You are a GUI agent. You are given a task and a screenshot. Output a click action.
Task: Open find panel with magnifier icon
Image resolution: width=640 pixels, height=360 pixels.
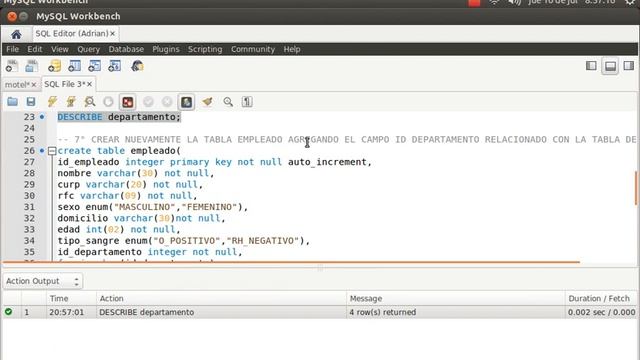coord(228,102)
